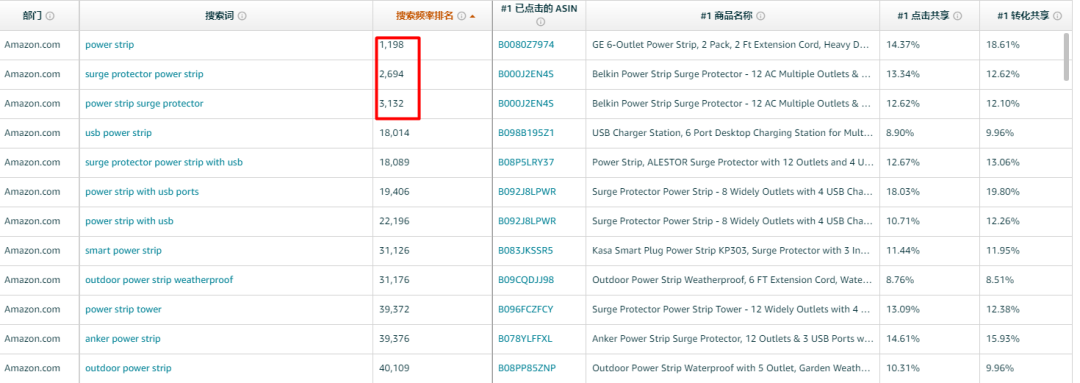The height and width of the screenshot is (383, 1080).
Task: Open the 'anker power strip' search term
Action: pos(123,339)
